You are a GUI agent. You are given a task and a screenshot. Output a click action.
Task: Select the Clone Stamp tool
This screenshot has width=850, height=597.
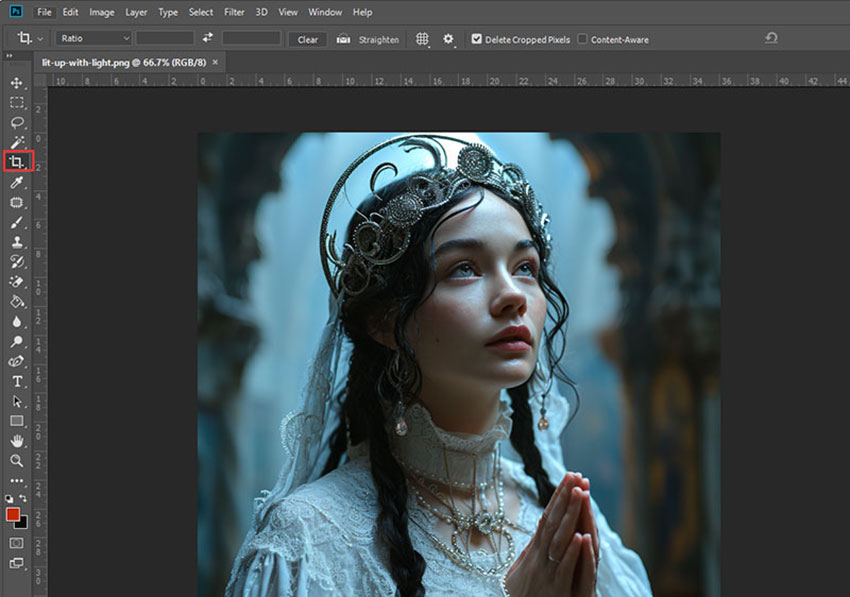click(17, 242)
